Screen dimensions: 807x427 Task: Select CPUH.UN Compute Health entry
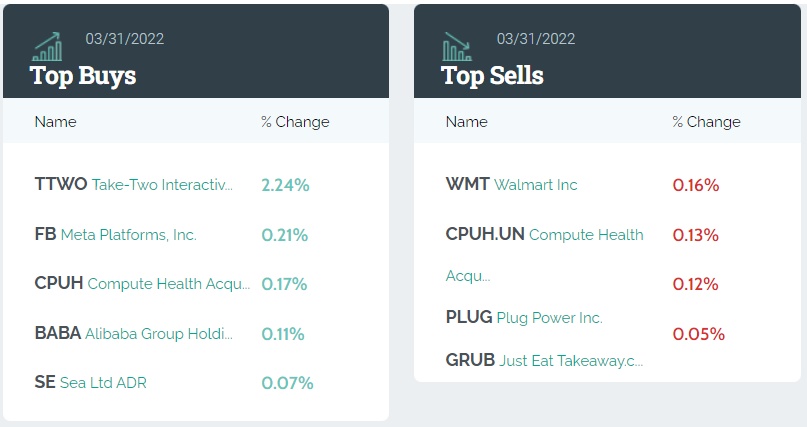[x=544, y=235]
